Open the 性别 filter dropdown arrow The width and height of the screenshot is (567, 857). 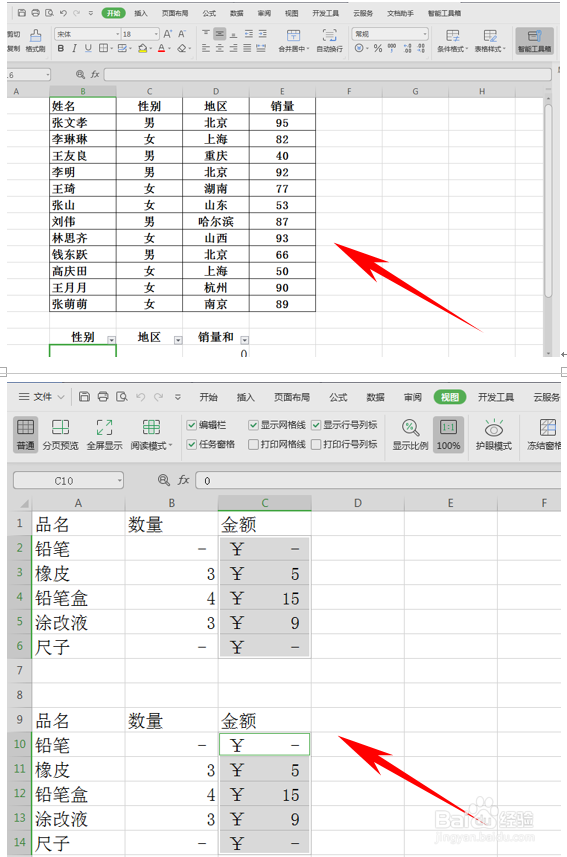[x=112, y=340]
